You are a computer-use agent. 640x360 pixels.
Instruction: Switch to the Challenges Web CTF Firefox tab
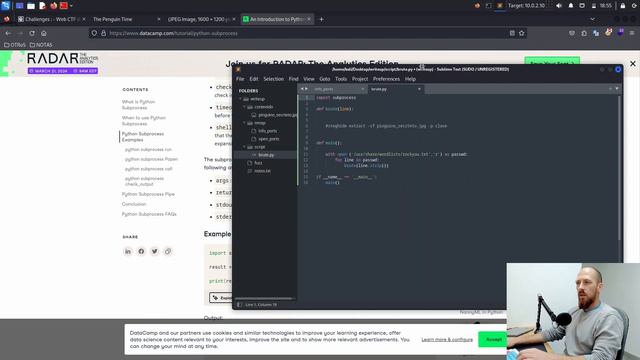[51, 19]
